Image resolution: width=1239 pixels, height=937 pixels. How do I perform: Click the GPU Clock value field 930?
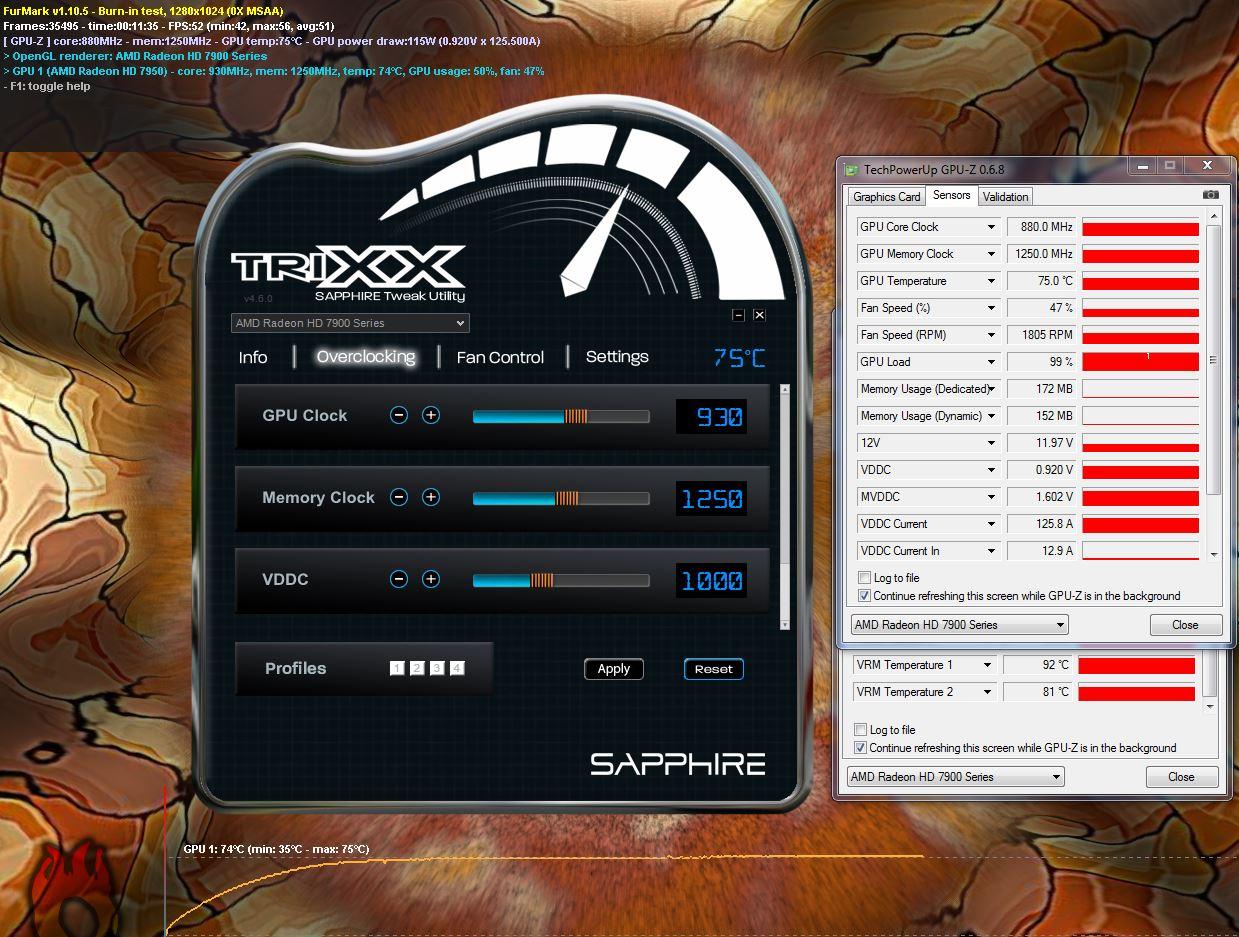tap(712, 416)
